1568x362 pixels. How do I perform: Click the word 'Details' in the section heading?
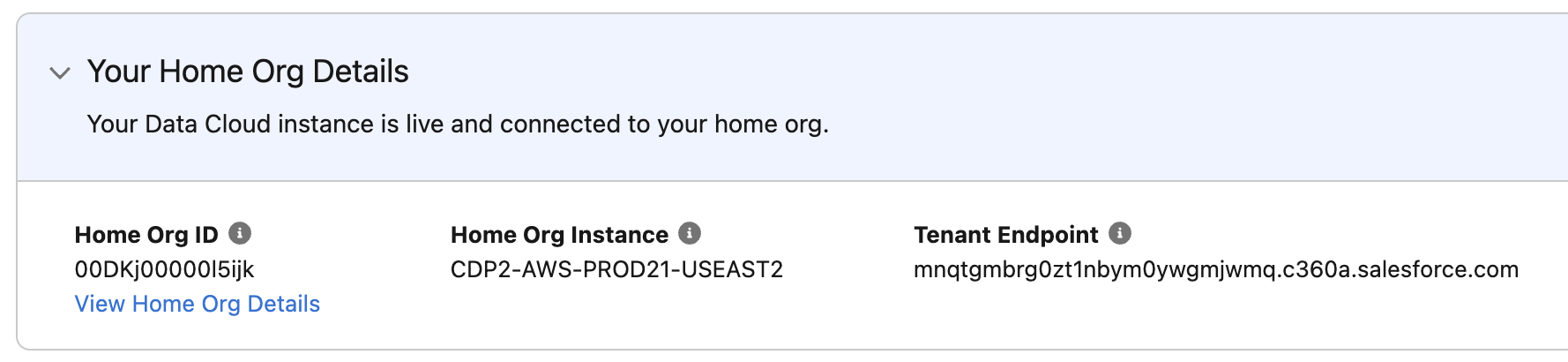pyautogui.click(x=361, y=72)
